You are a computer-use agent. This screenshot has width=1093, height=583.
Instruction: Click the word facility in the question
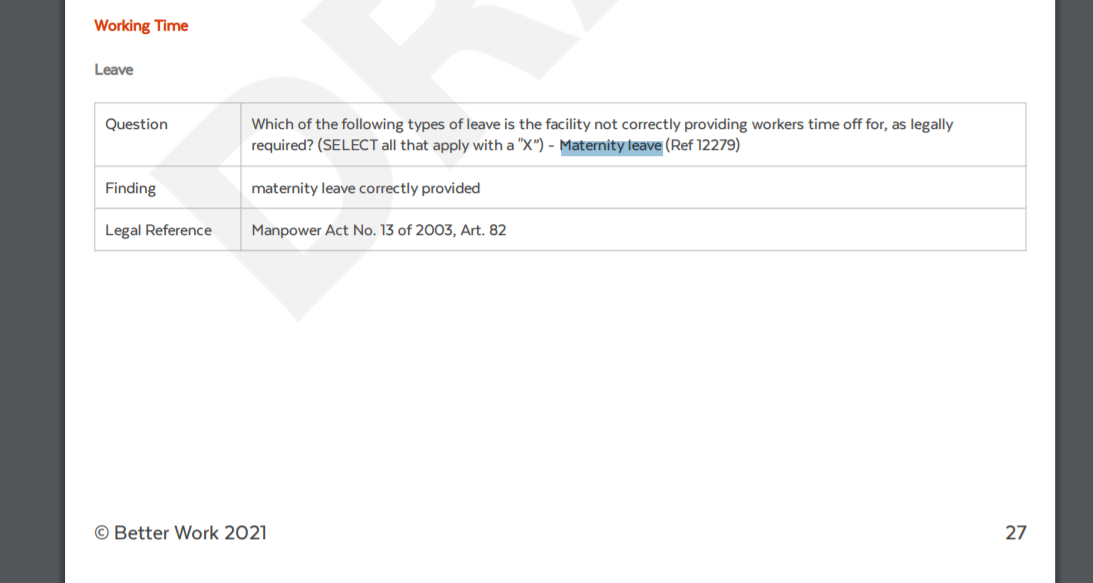tap(567, 125)
